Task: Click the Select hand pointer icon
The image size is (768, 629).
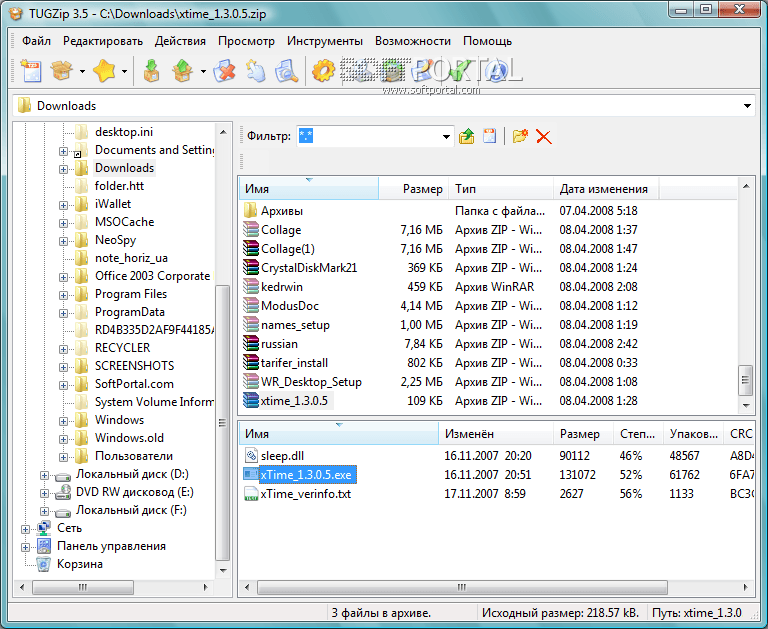Action: pyautogui.click(x=255, y=71)
